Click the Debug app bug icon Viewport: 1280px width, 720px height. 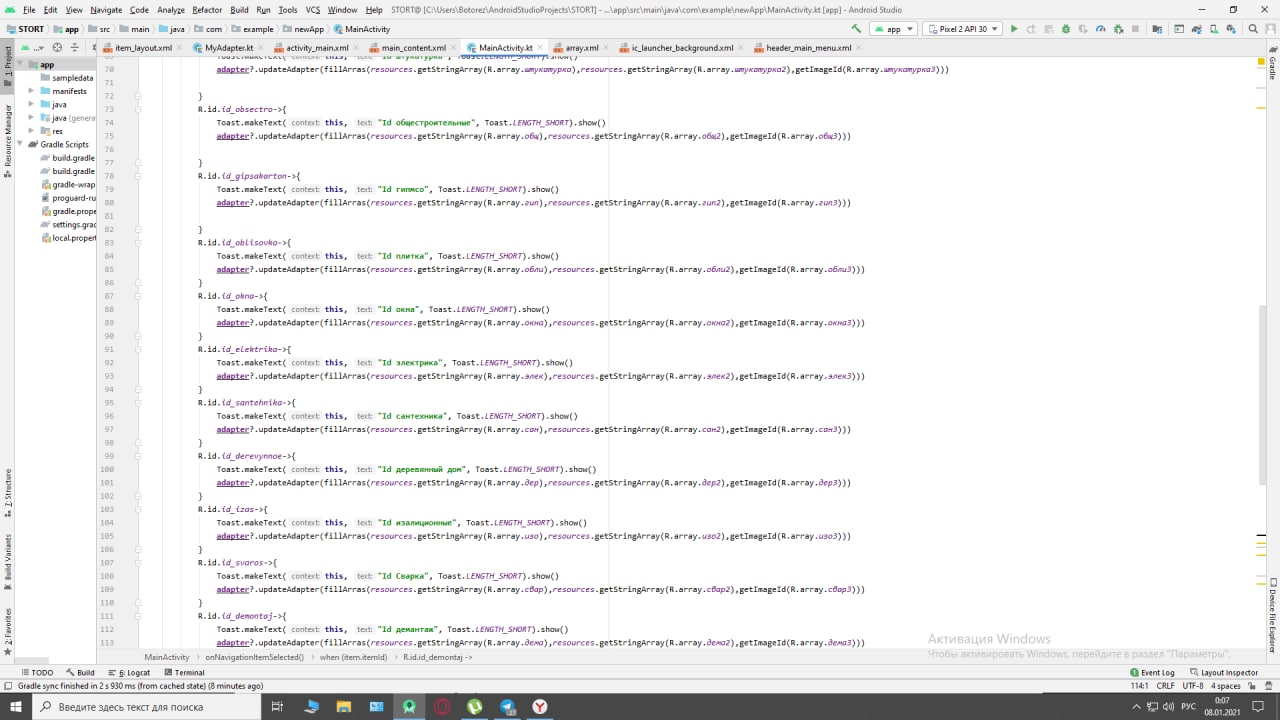point(1066,29)
